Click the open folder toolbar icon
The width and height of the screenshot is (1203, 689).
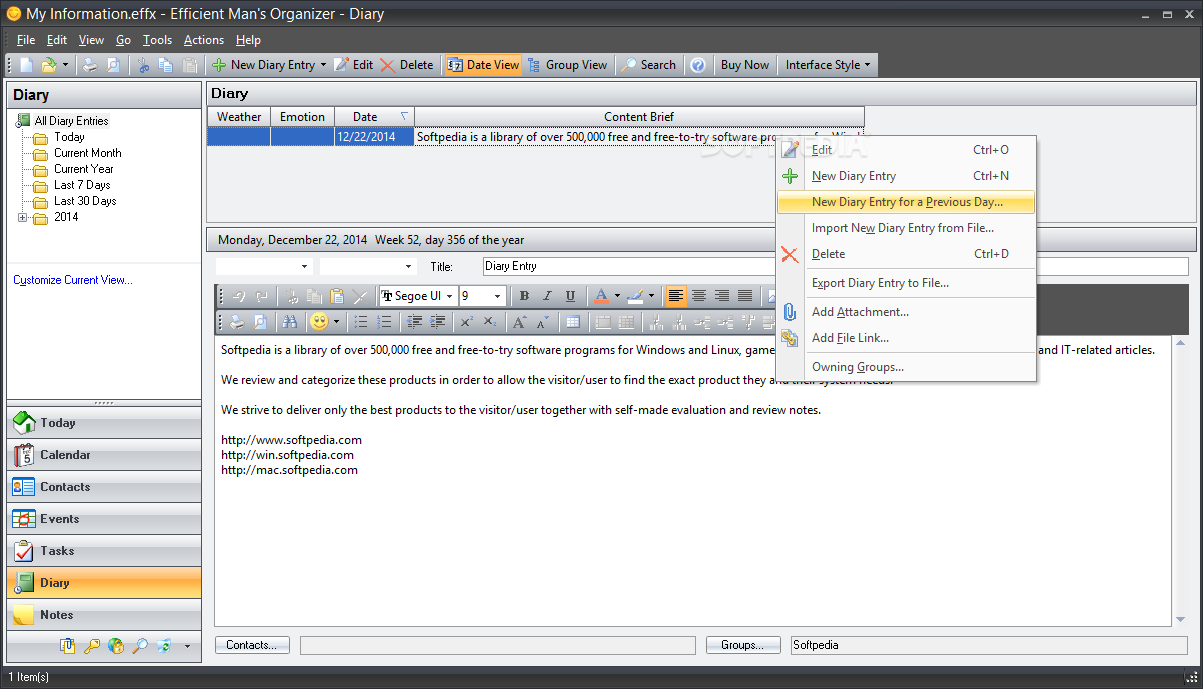click(x=49, y=65)
